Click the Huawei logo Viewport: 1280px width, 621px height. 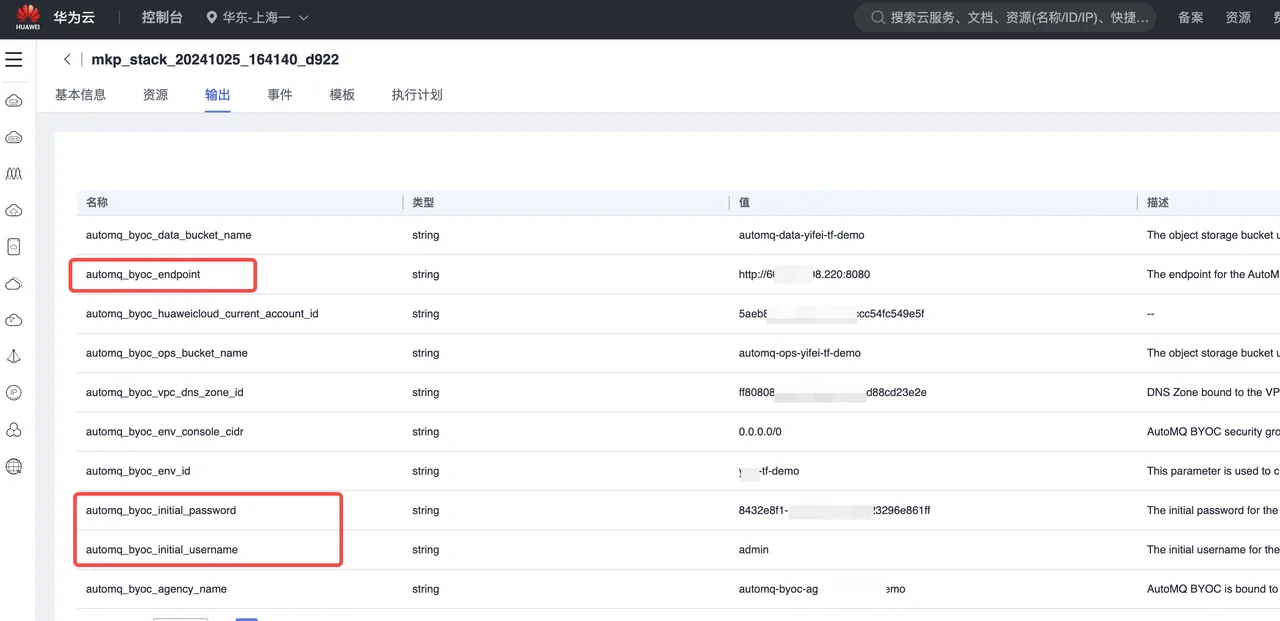[28, 18]
